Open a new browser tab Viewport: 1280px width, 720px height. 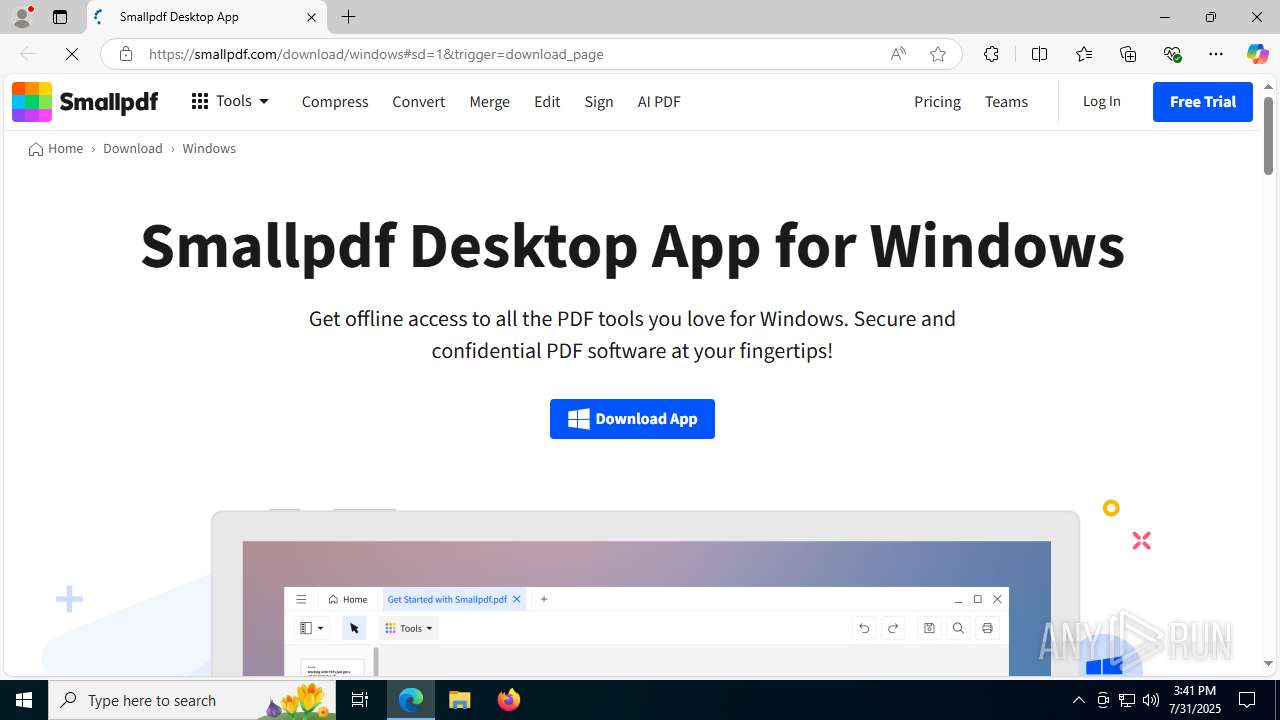coord(348,17)
